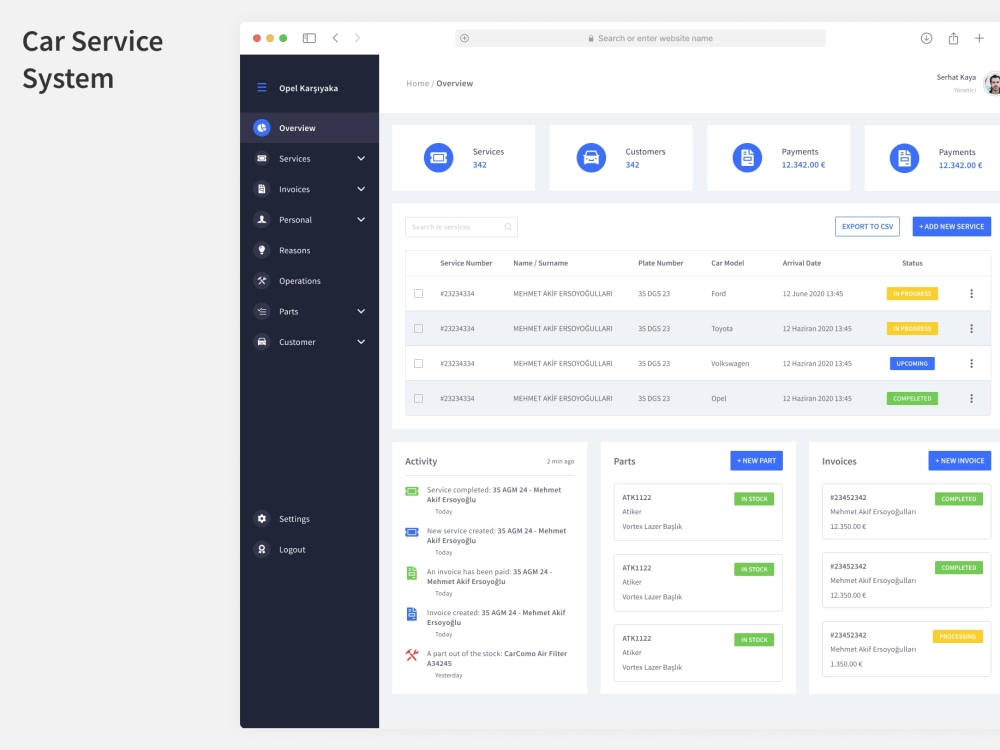Image resolution: width=1000 pixels, height=750 pixels.
Task: Click the part out of stock tools icon
Action: click(x=412, y=655)
